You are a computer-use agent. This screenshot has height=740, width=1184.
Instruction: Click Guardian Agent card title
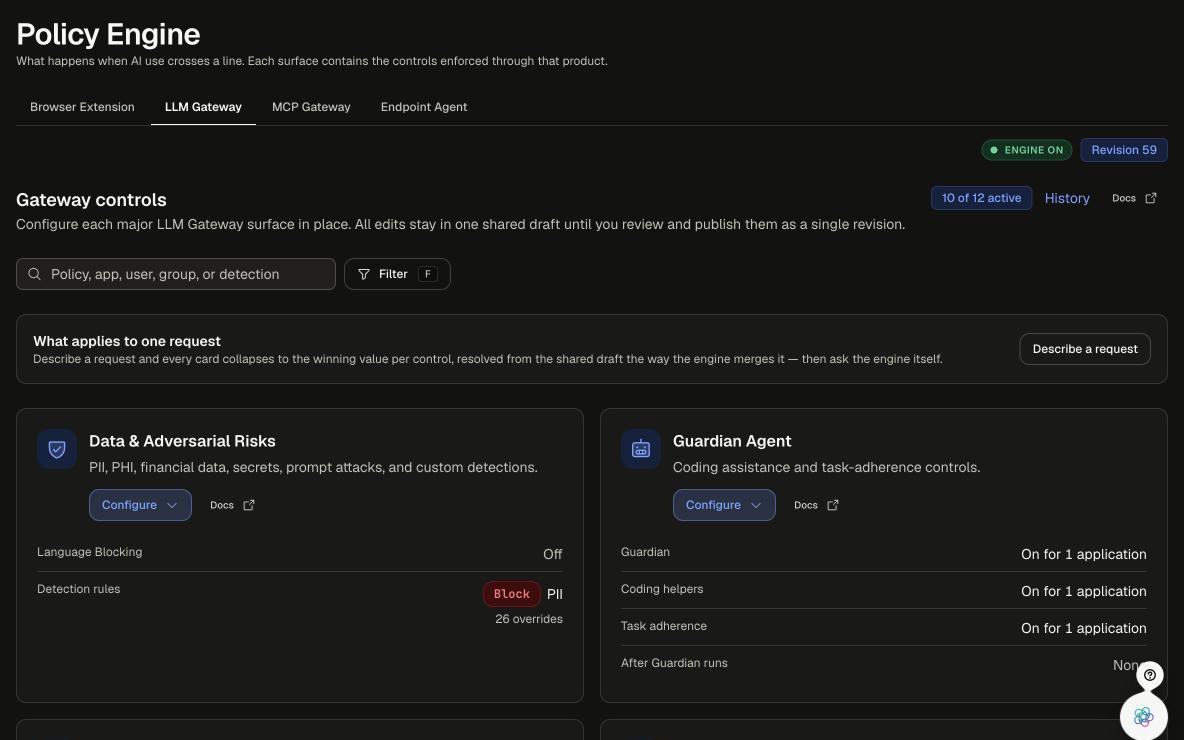[x=732, y=441]
